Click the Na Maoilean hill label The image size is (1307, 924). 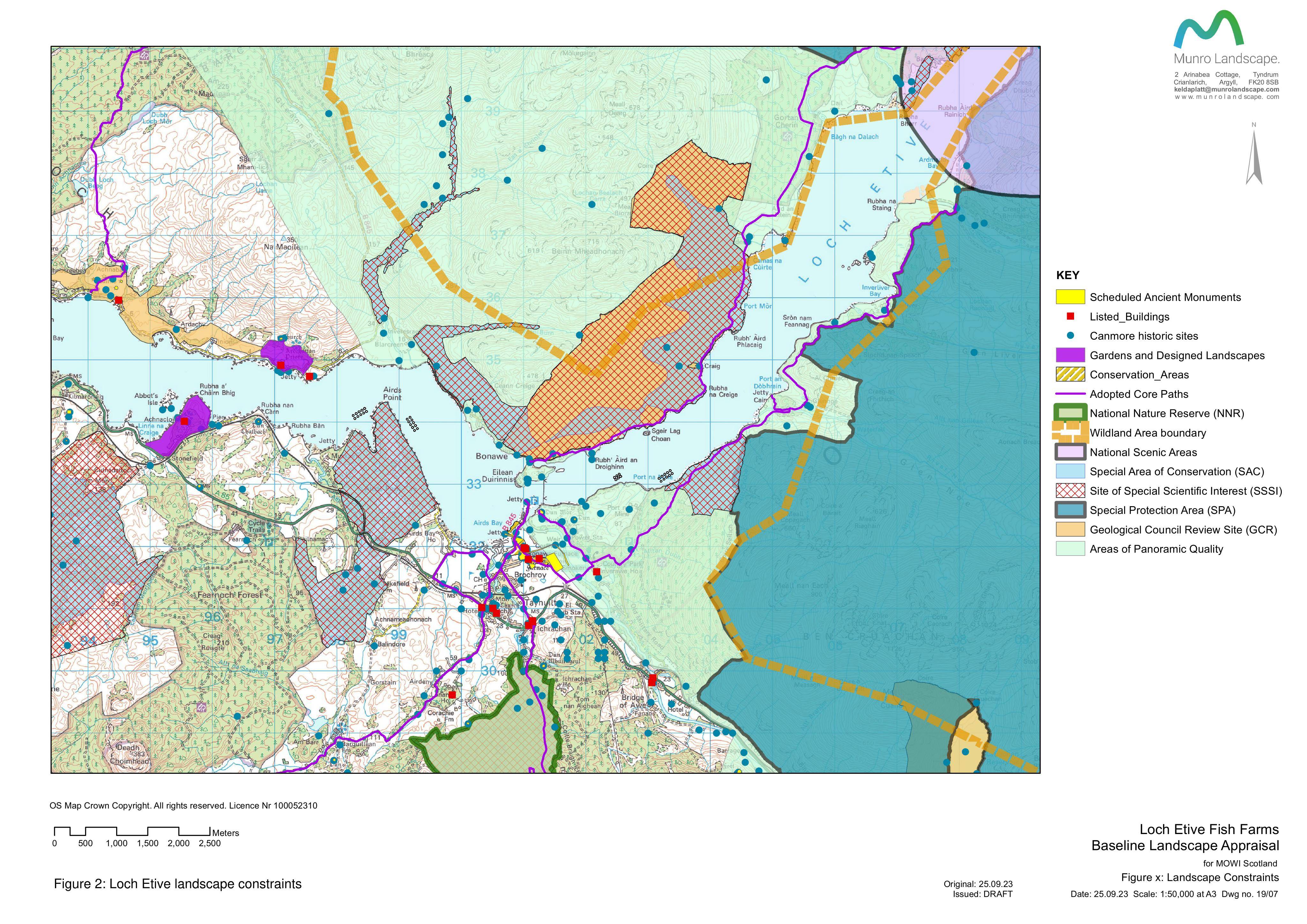tap(286, 247)
